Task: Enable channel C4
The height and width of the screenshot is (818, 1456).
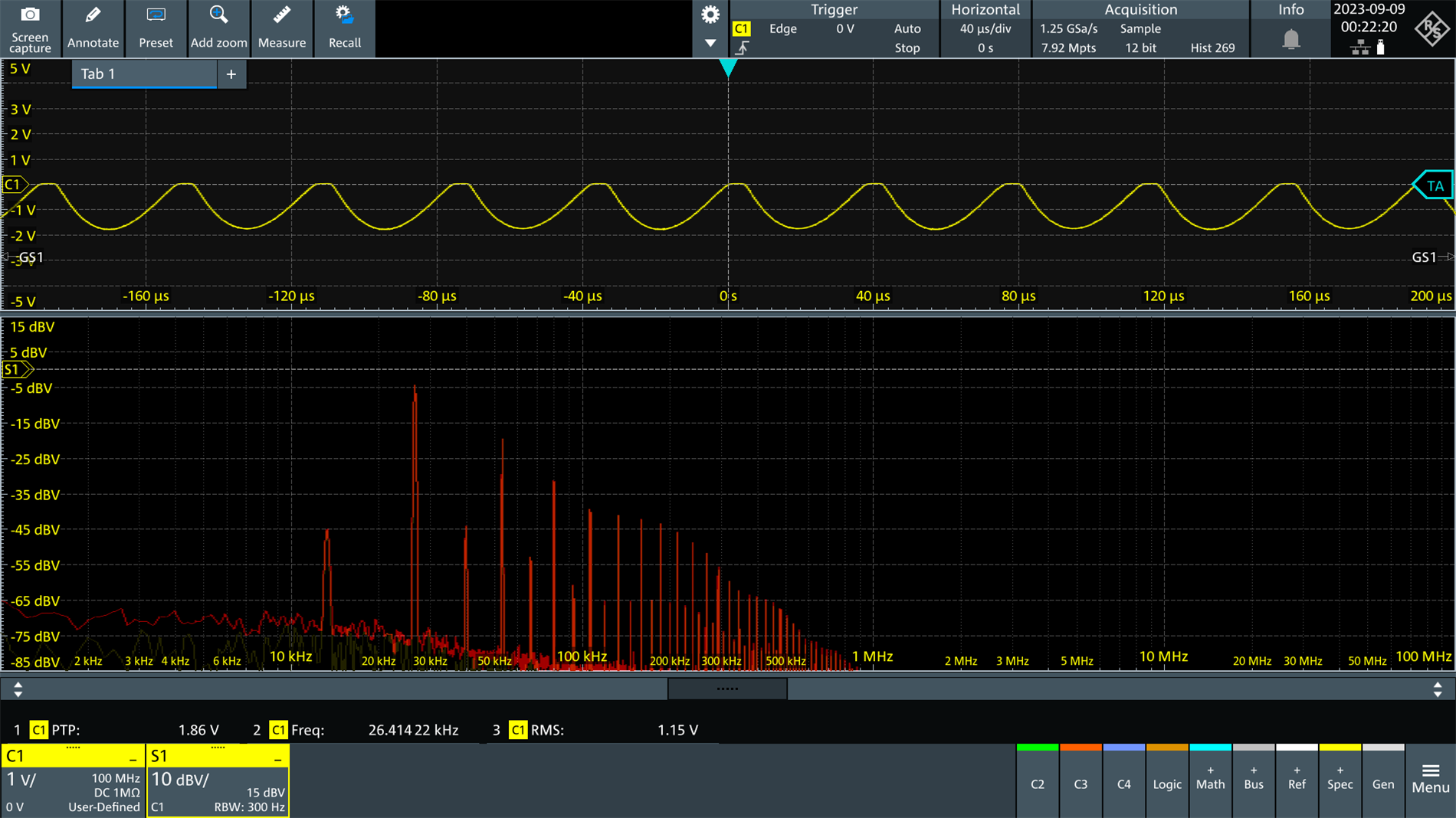Action: tap(1123, 781)
